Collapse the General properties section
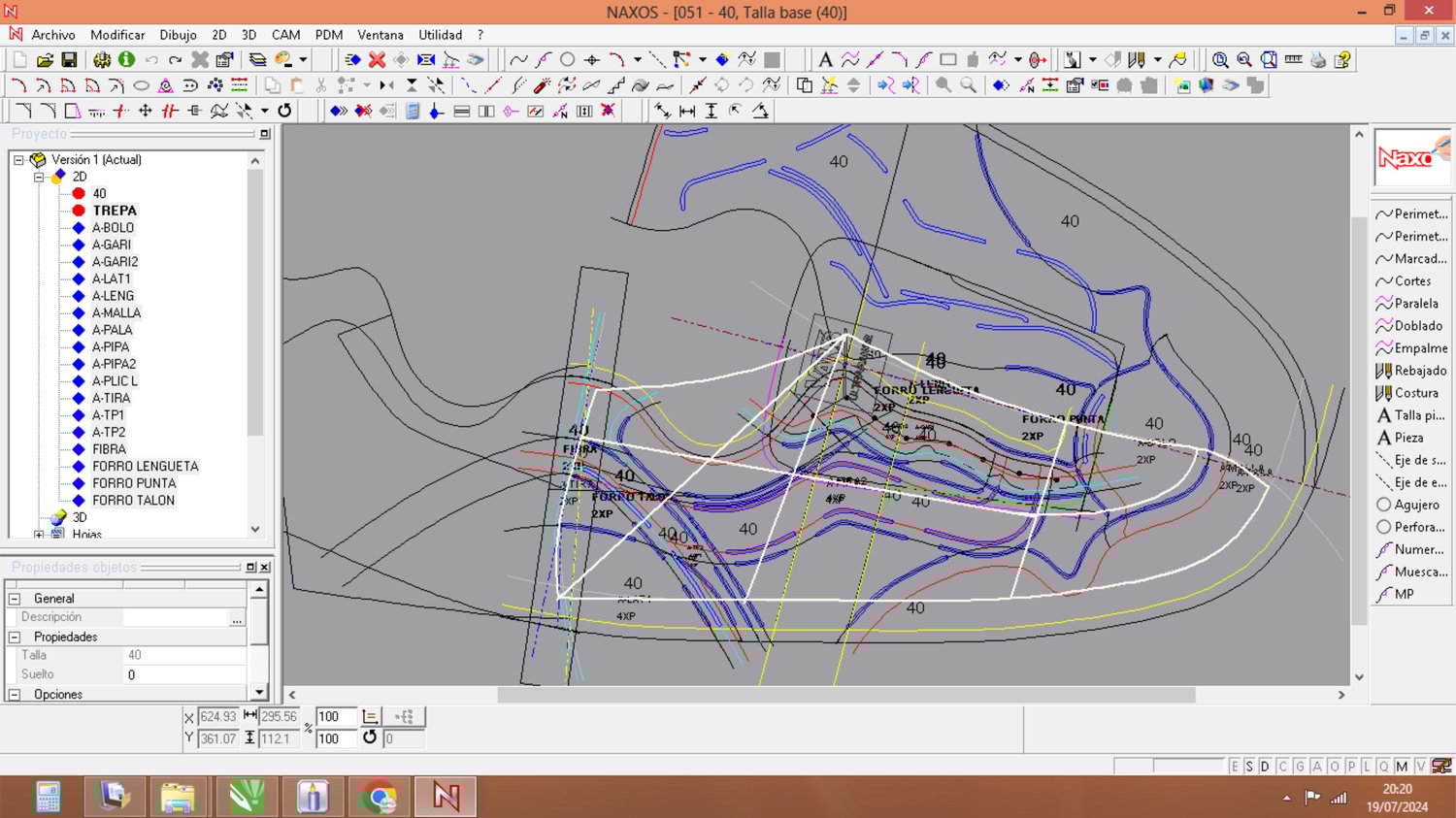The width and height of the screenshot is (1456, 818). (15, 599)
